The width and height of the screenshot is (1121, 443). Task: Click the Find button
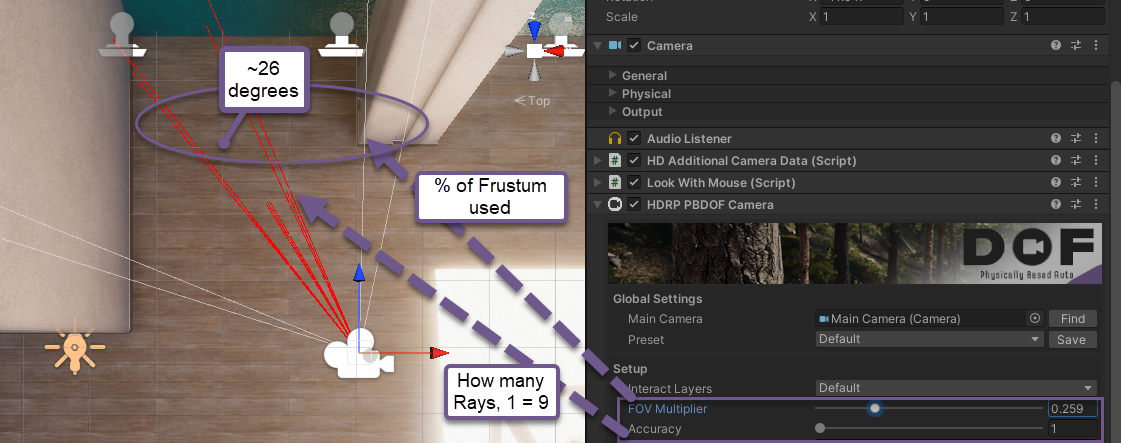1072,319
